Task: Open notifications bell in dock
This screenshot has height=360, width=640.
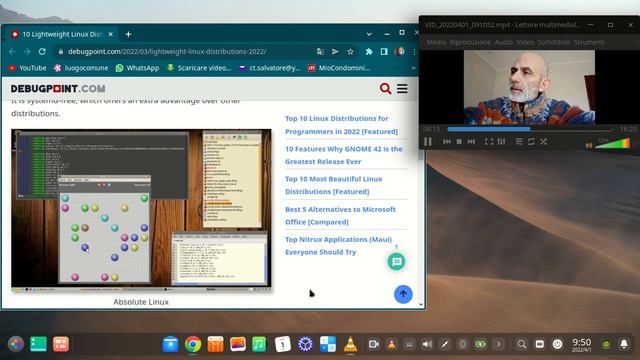Action: click(624, 344)
